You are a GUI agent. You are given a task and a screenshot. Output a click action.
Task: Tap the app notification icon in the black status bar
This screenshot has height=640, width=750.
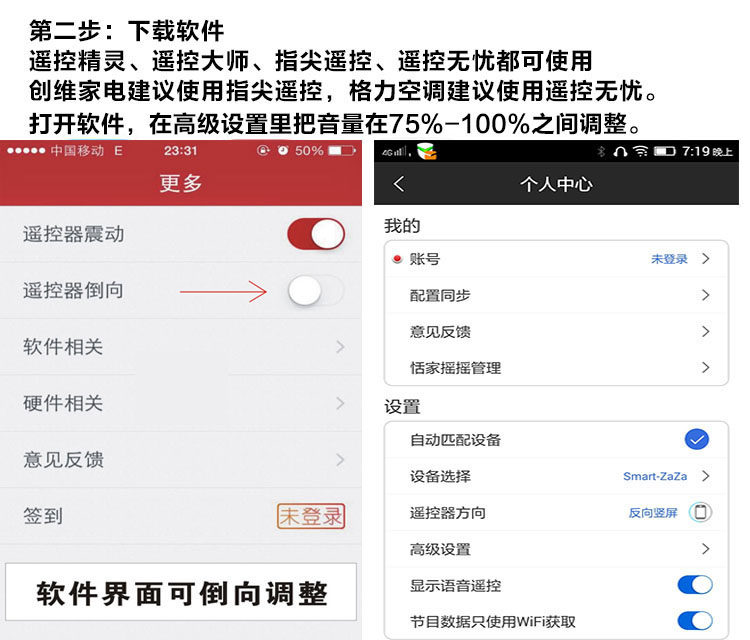click(x=427, y=151)
